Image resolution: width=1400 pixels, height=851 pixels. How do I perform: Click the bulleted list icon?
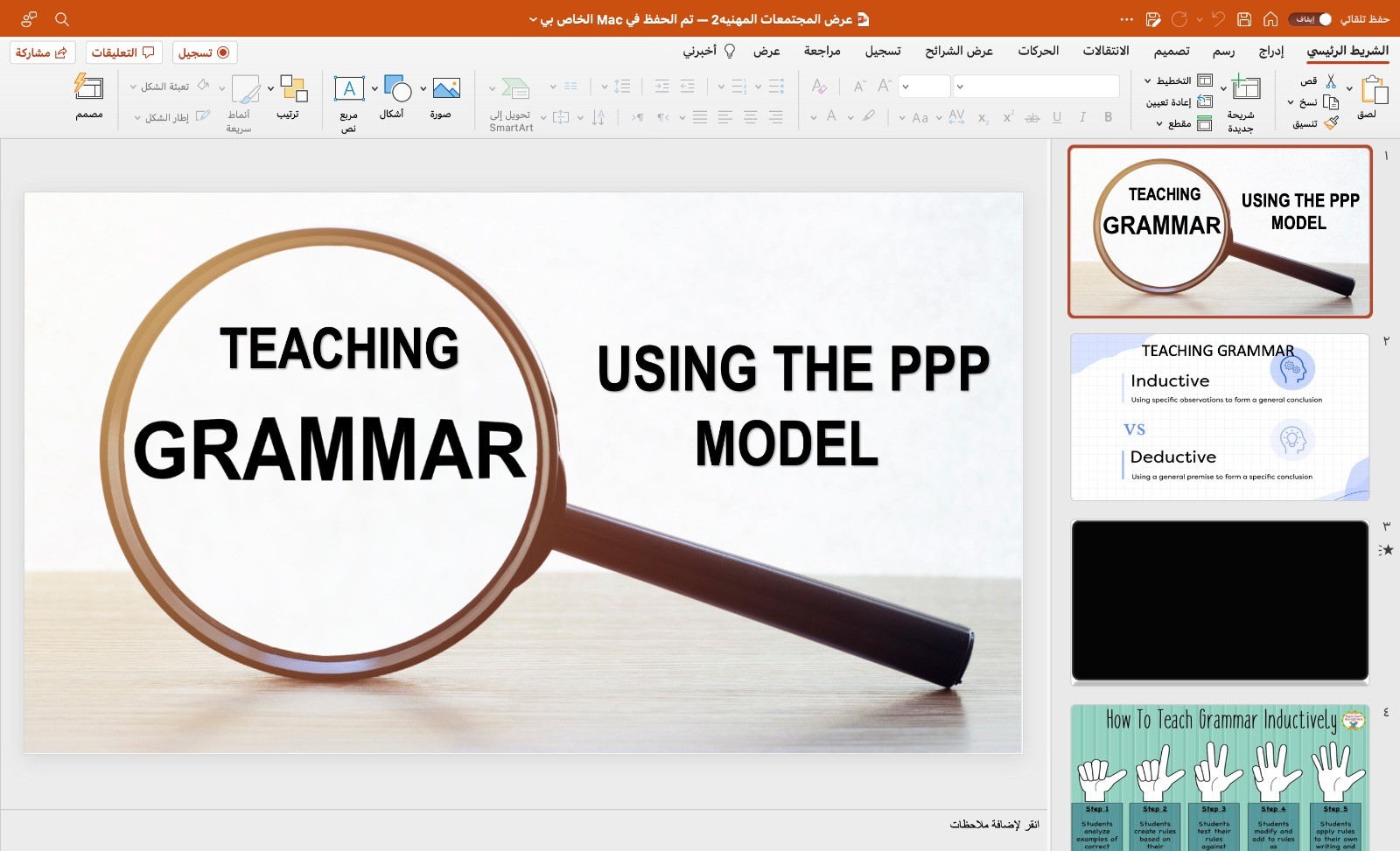(x=776, y=86)
